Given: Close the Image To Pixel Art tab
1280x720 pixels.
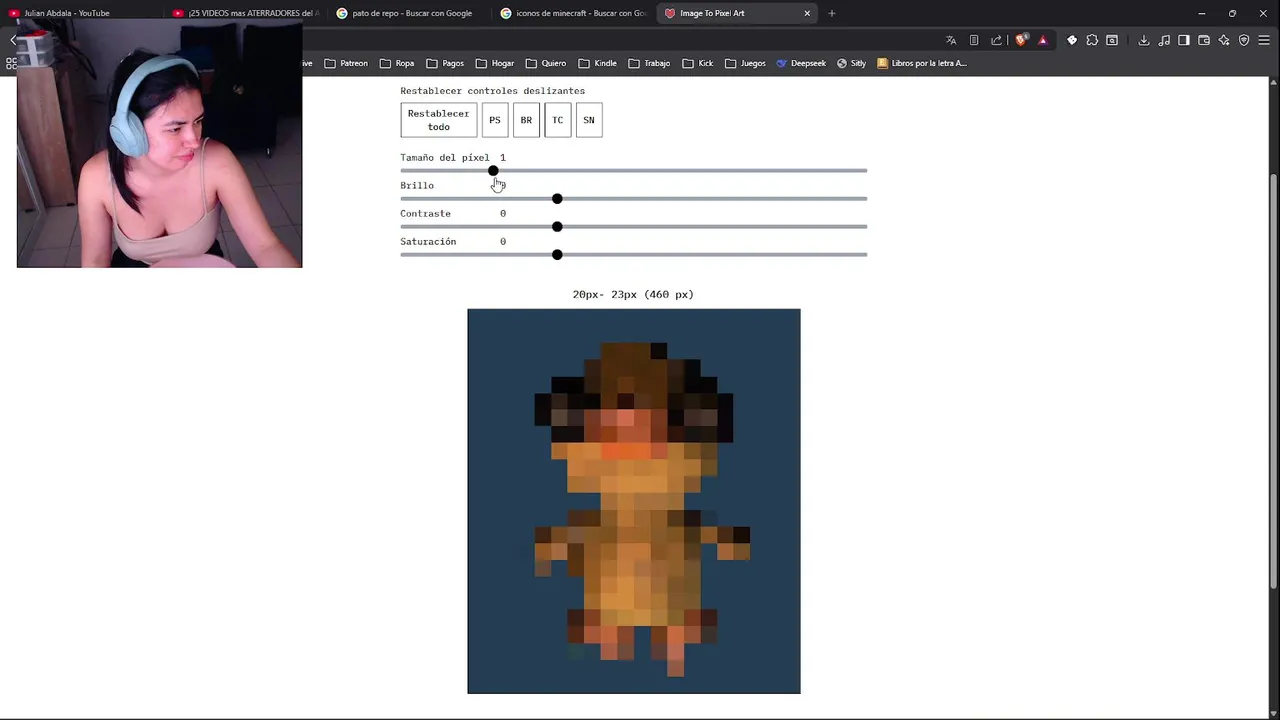Looking at the screenshot, I should point(807,13).
